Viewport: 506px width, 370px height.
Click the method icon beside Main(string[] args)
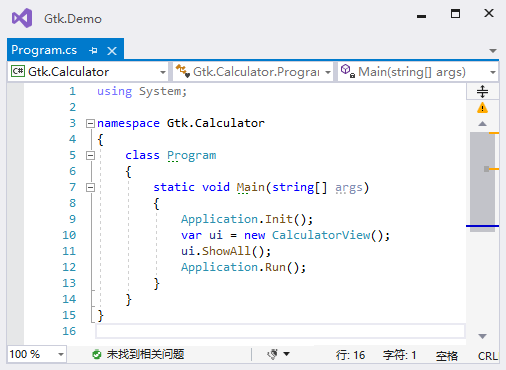coord(348,71)
